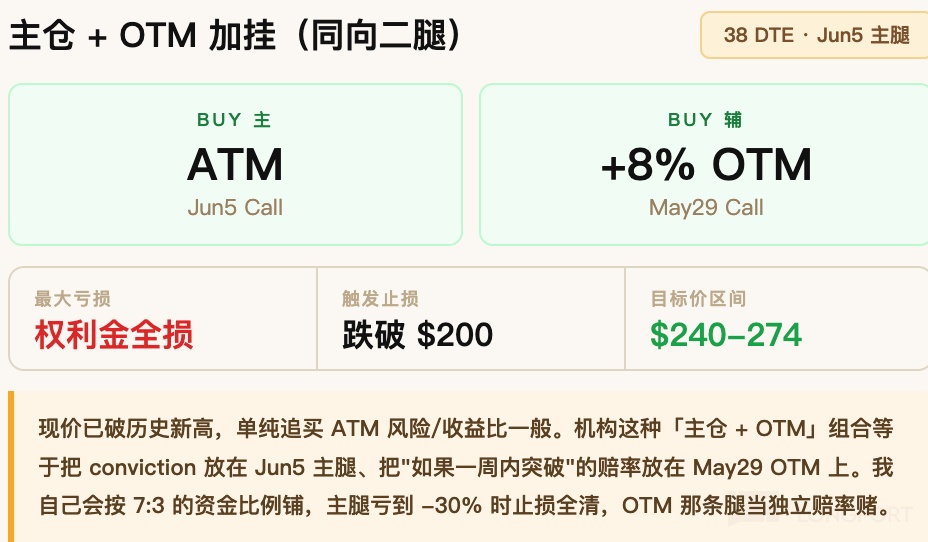
Task: Click the green "$240–274" target price
Action: (726, 334)
